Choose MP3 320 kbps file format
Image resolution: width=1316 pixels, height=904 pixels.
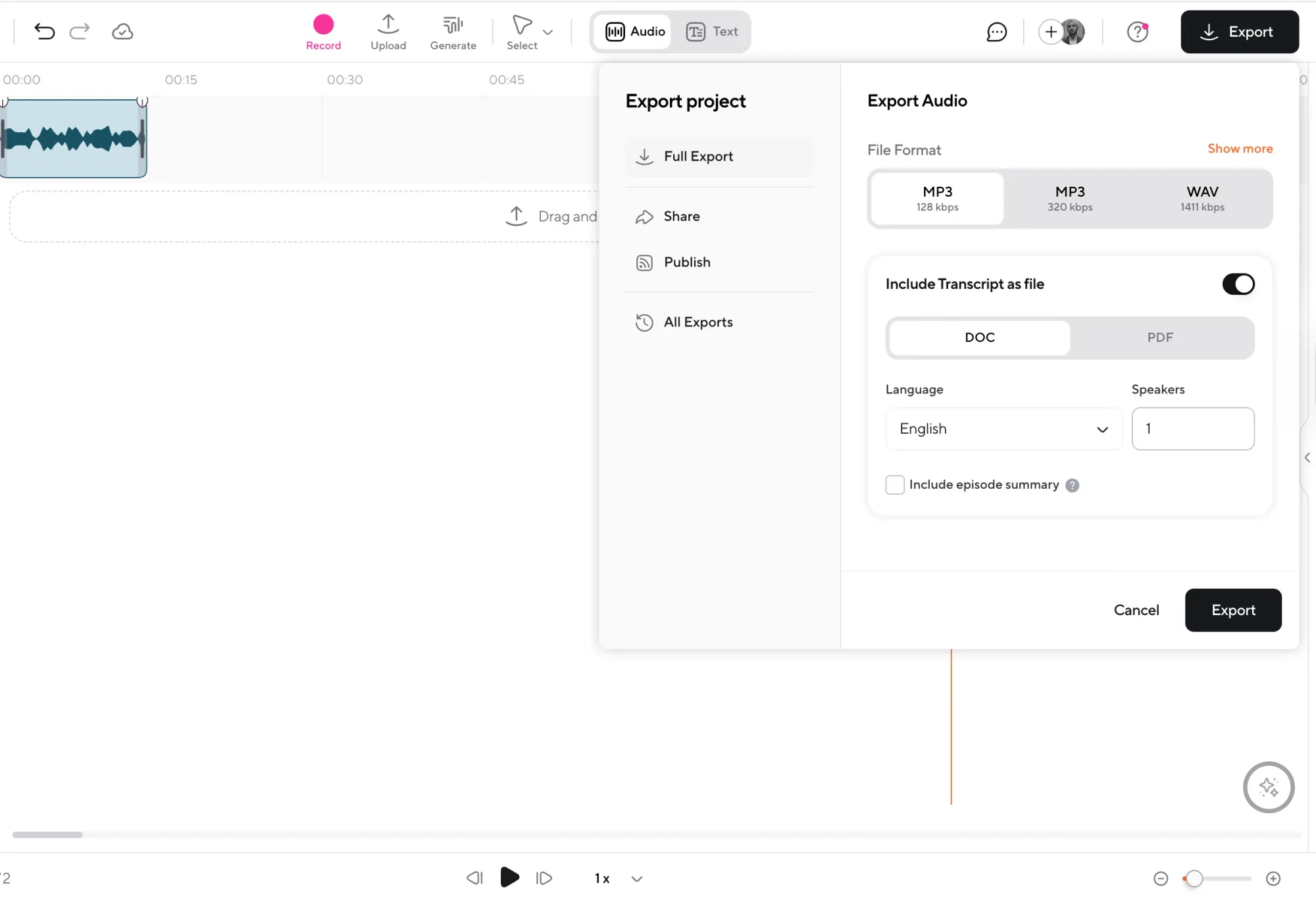1070,198
